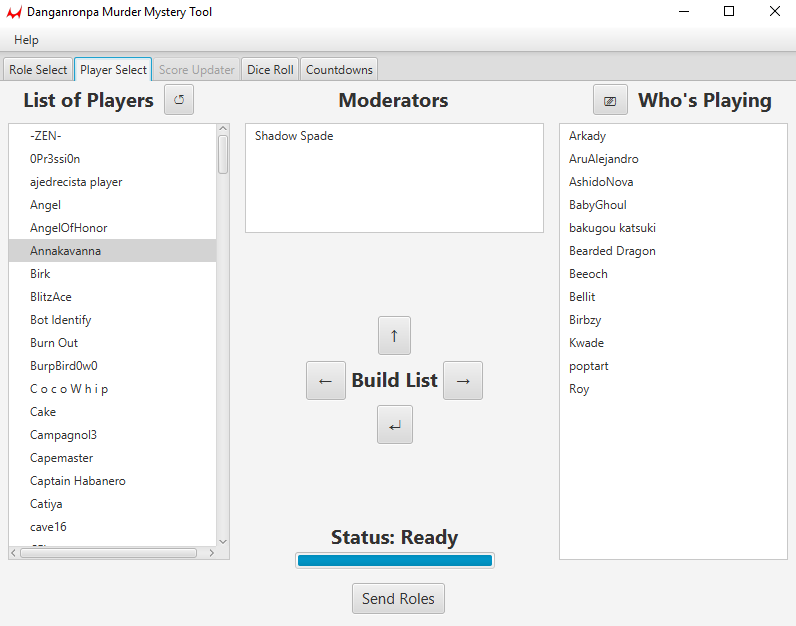Click the Danganronpa app logo icon

pos(14,12)
